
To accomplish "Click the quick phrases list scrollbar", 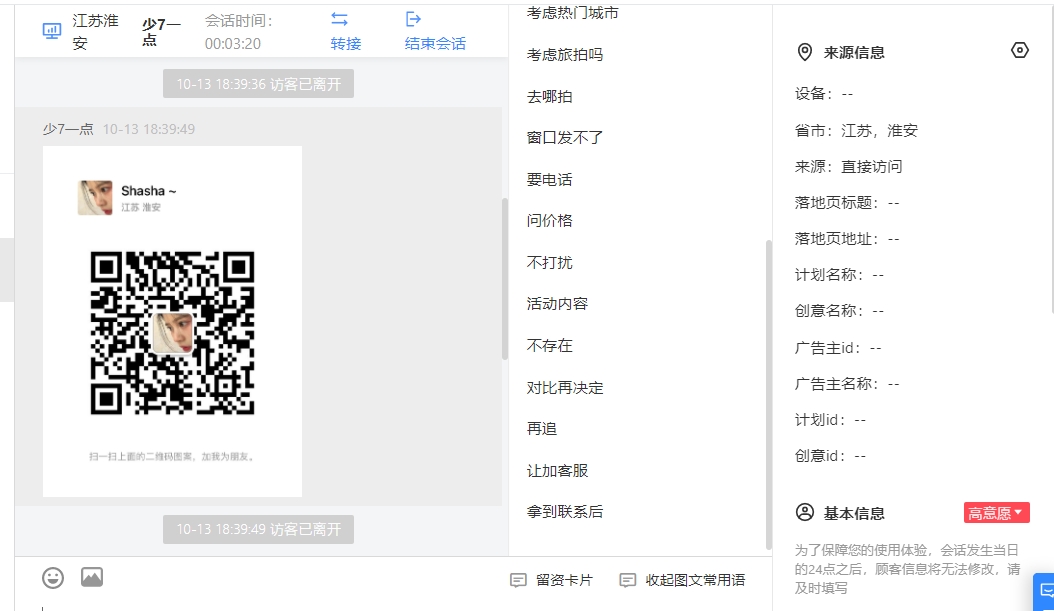I will tap(768, 395).
